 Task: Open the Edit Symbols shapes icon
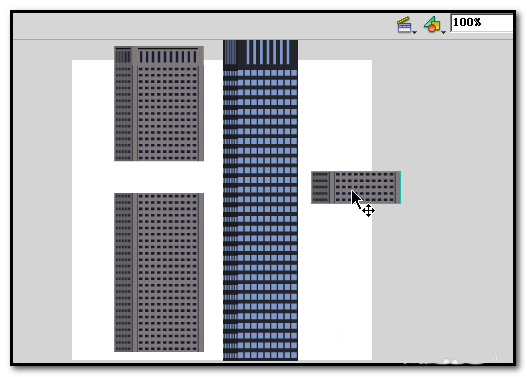coord(432,25)
